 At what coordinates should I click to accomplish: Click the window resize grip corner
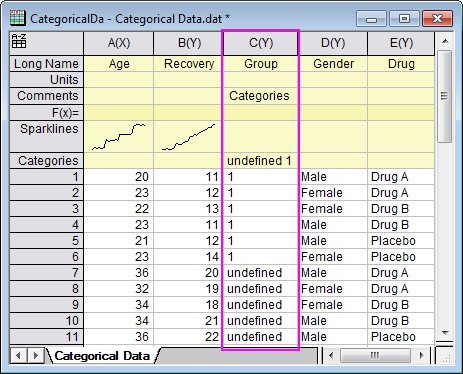point(445,357)
